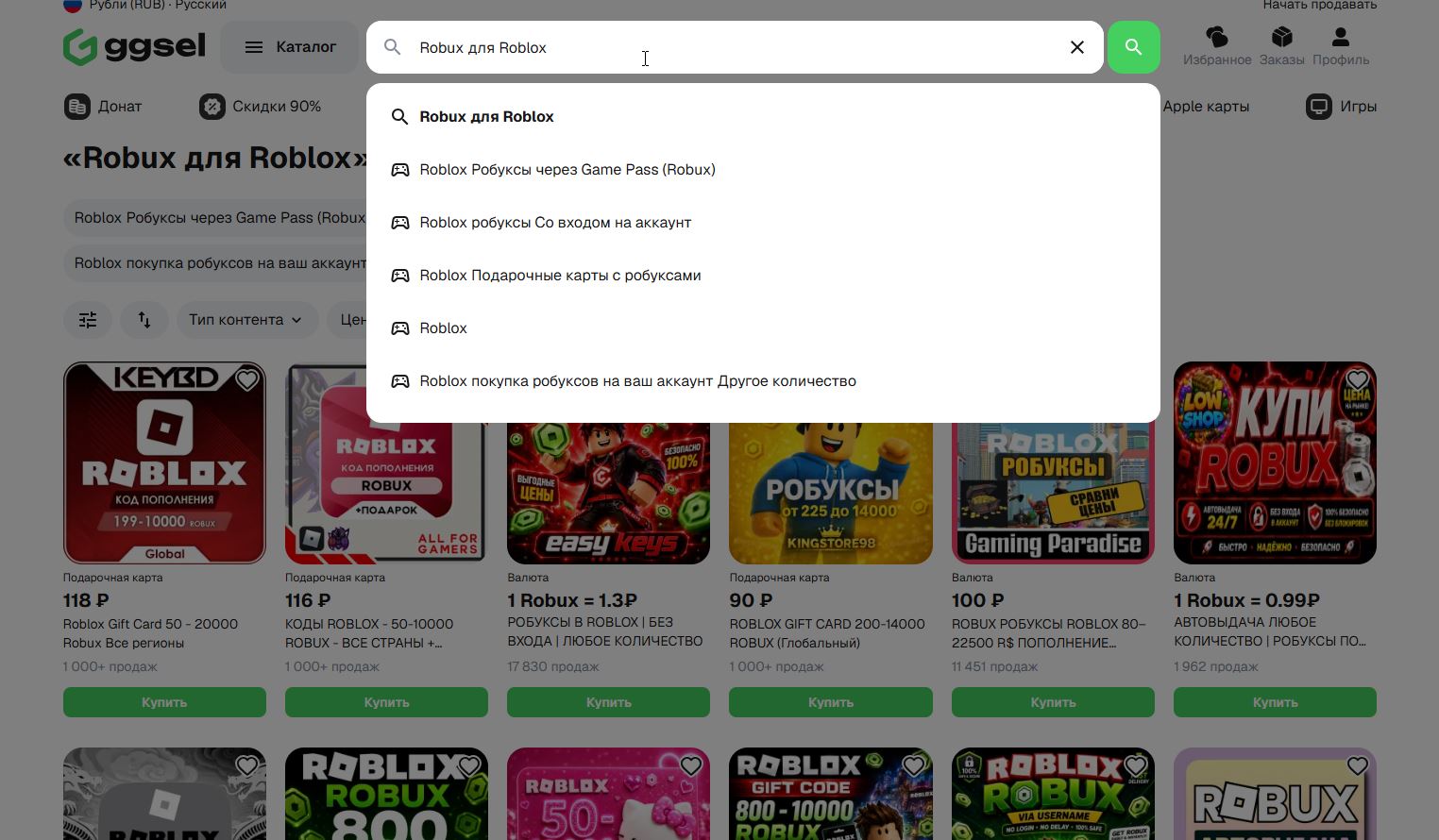
Task: Open the ggsel home logo
Action: pos(134,46)
